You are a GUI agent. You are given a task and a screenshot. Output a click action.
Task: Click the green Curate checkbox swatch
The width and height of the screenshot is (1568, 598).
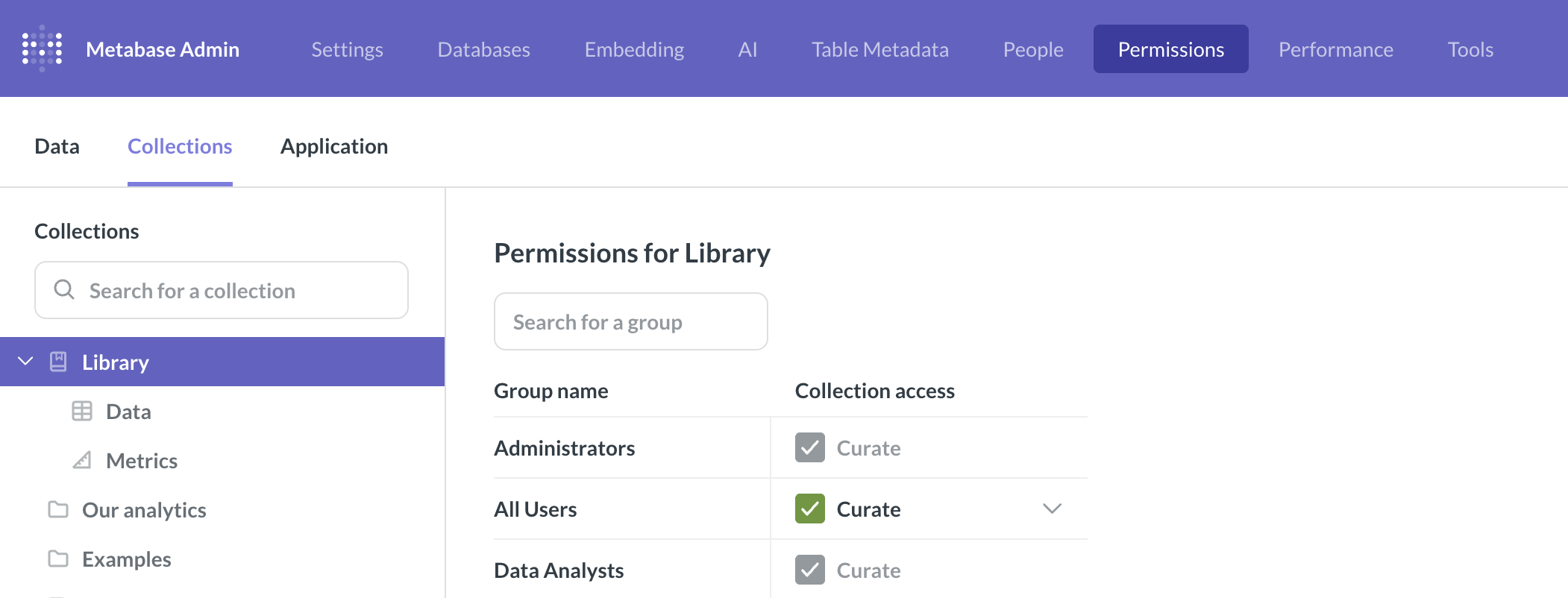pyautogui.click(x=809, y=509)
